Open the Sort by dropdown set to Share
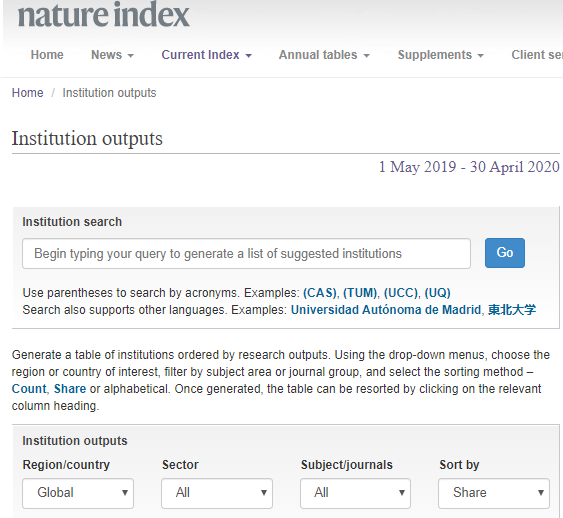Image resolution: width=563 pixels, height=518 pixels. click(494, 493)
